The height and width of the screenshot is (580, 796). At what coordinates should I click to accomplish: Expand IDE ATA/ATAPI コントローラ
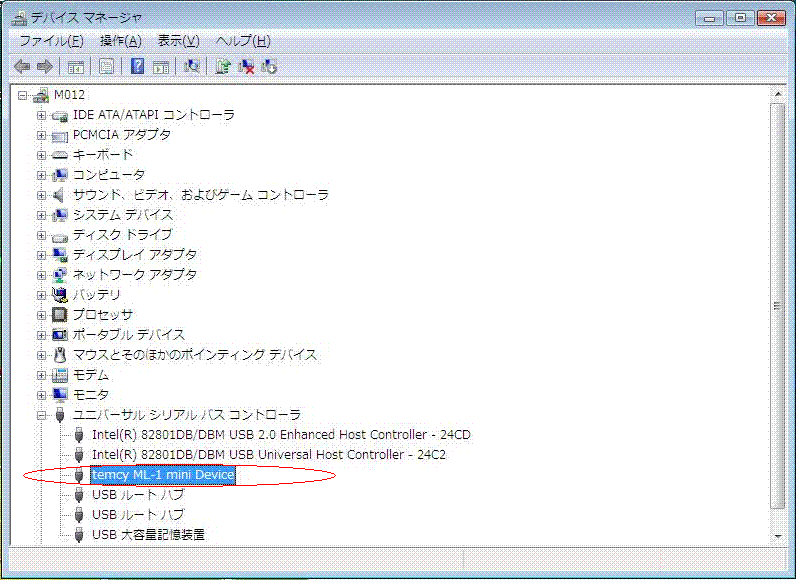pos(42,115)
